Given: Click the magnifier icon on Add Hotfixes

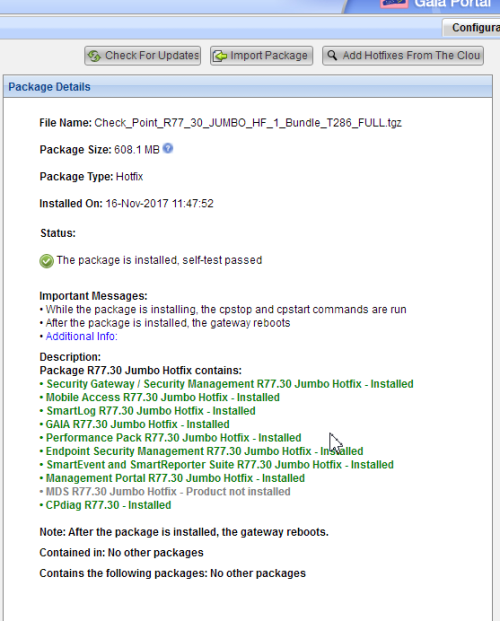Looking at the screenshot, I should pyautogui.click(x=332, y=55).
